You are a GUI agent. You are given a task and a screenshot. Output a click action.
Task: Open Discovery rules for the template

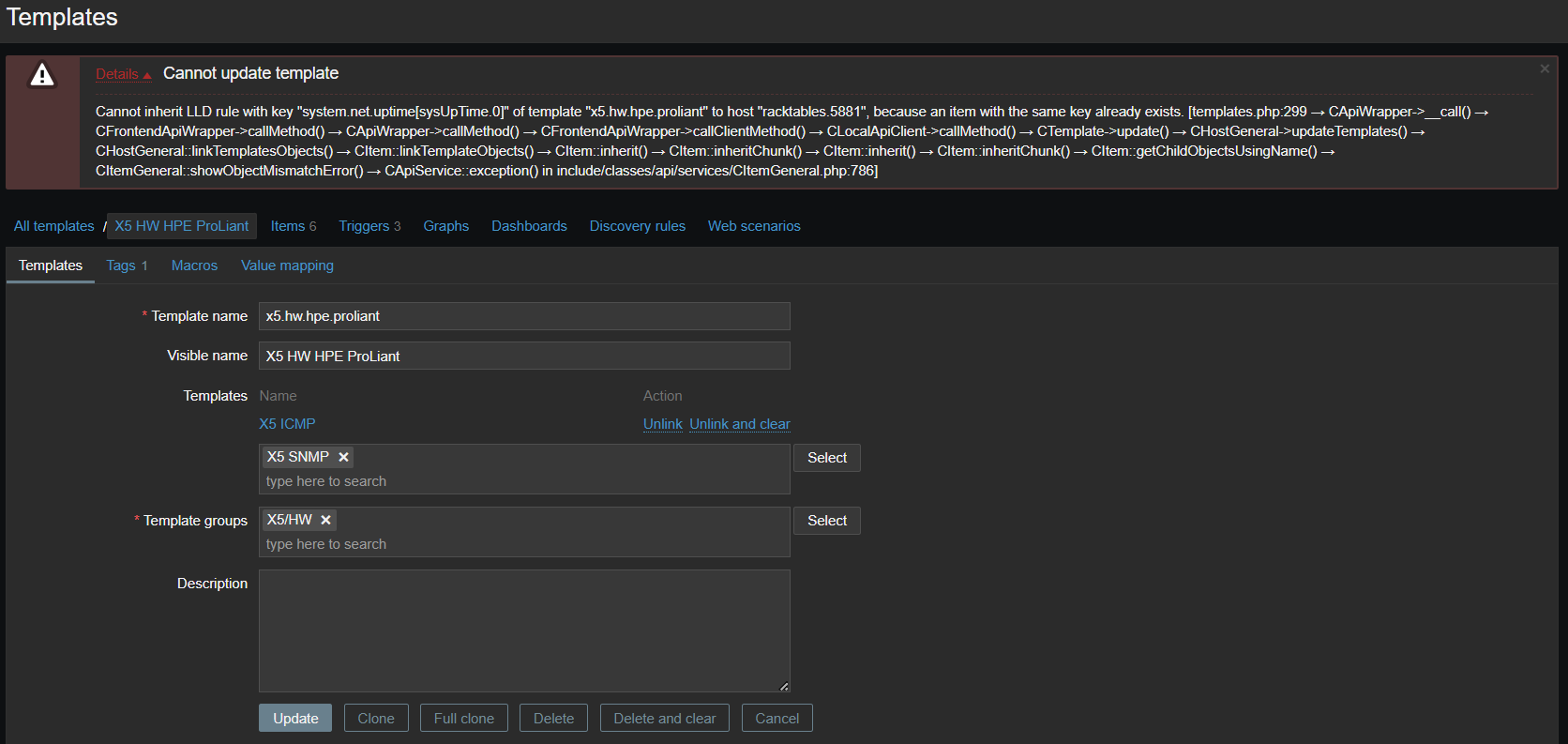(x=637, y=226)
